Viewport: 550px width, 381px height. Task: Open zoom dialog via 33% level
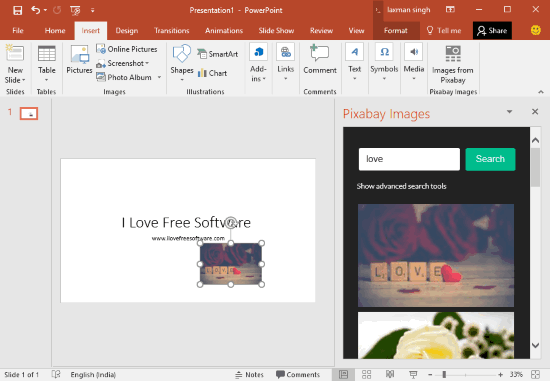[x=516, y=375]
